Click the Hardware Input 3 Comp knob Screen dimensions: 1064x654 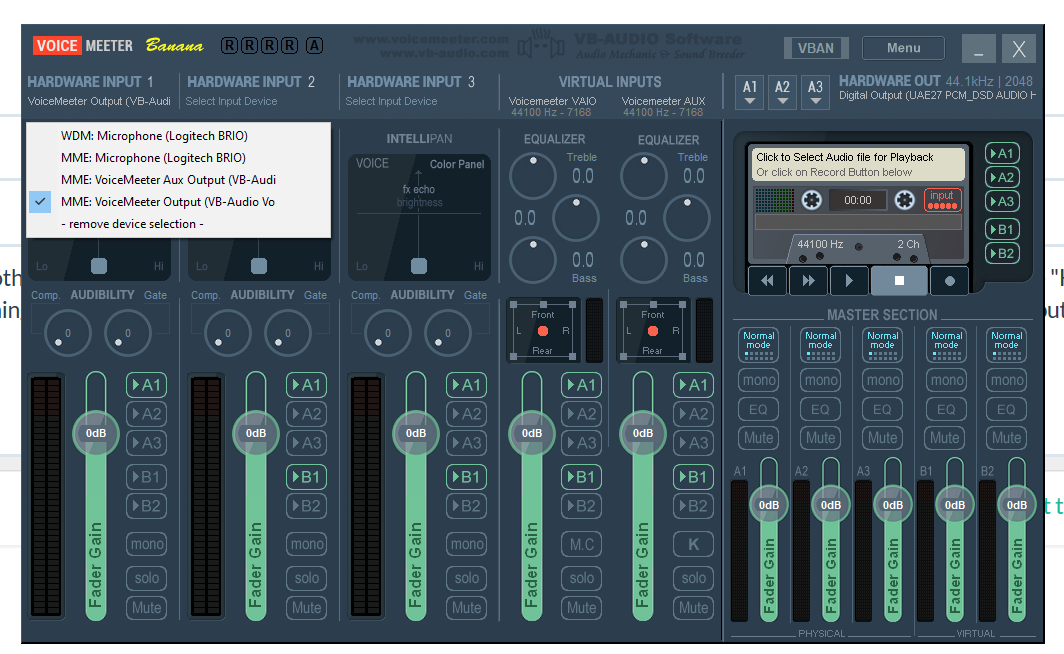click(388, 333)
